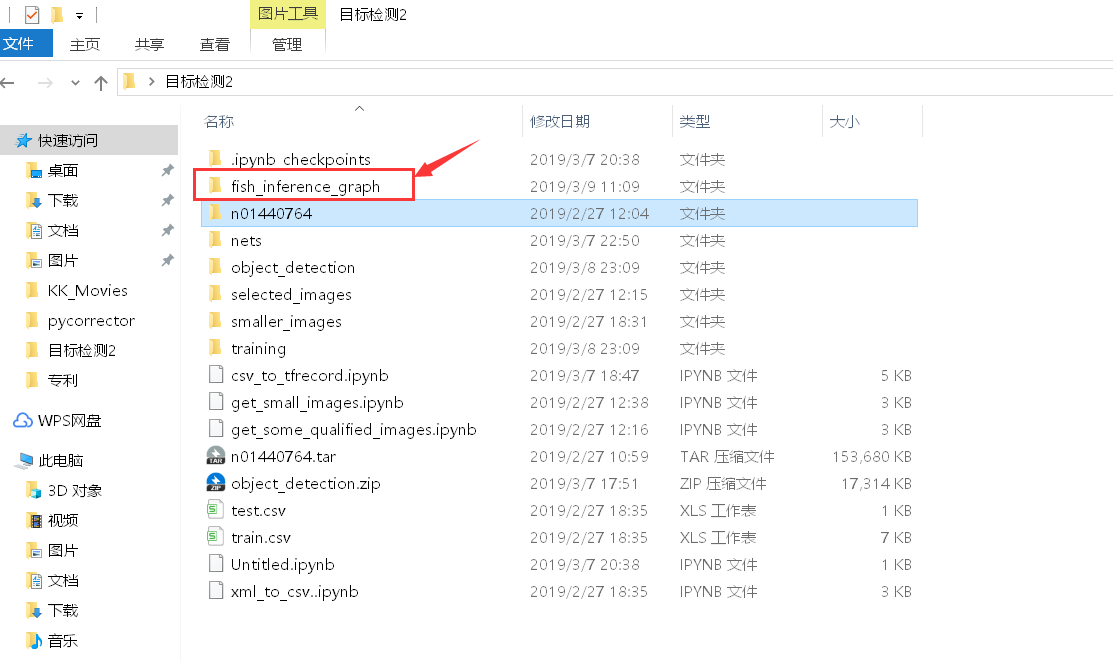Go back with the left arrow button
This screenshot has width=1113, height=662.
(x=9, y=83)
